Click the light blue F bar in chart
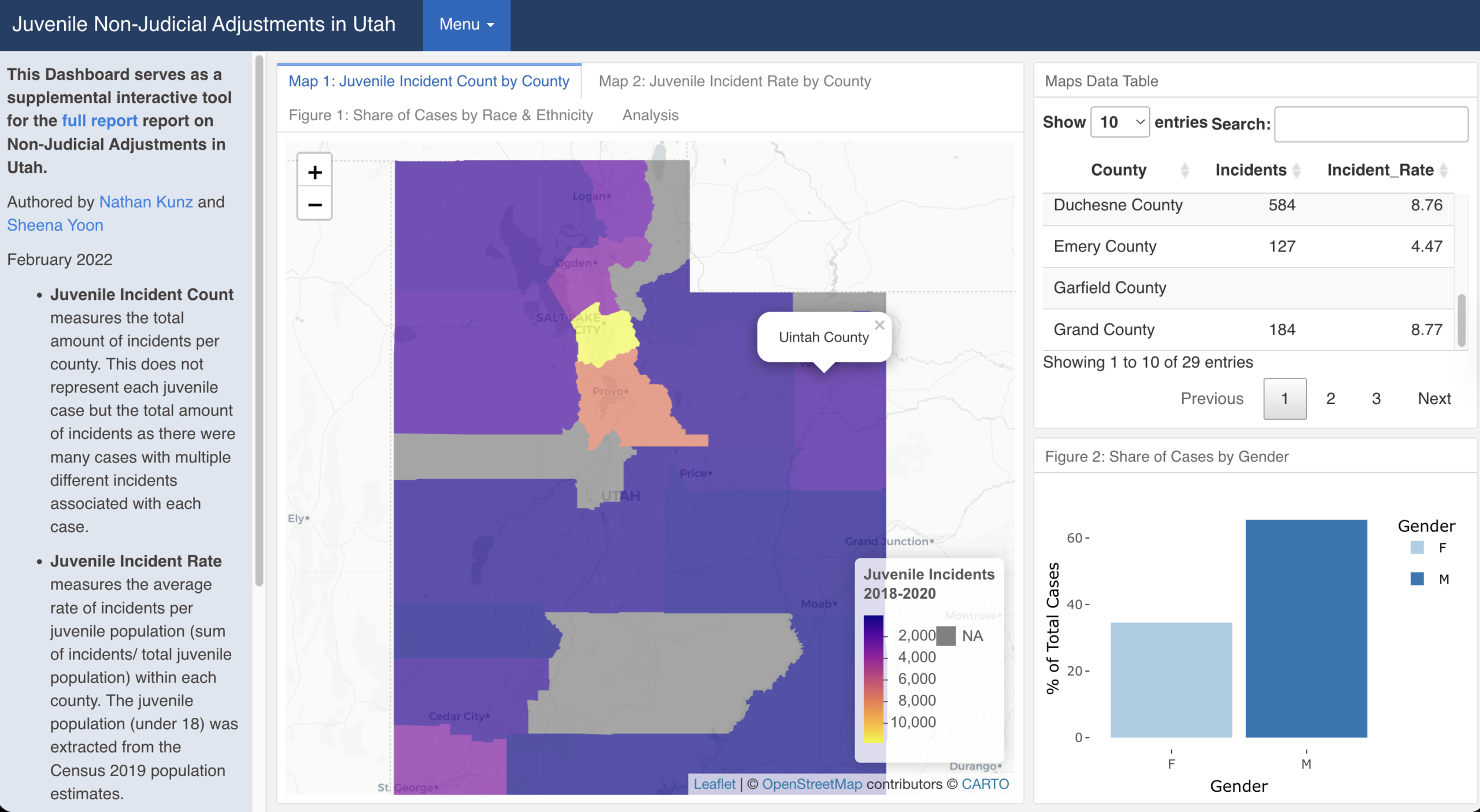Viewport: 1480px width, 812px height. 1171,680
